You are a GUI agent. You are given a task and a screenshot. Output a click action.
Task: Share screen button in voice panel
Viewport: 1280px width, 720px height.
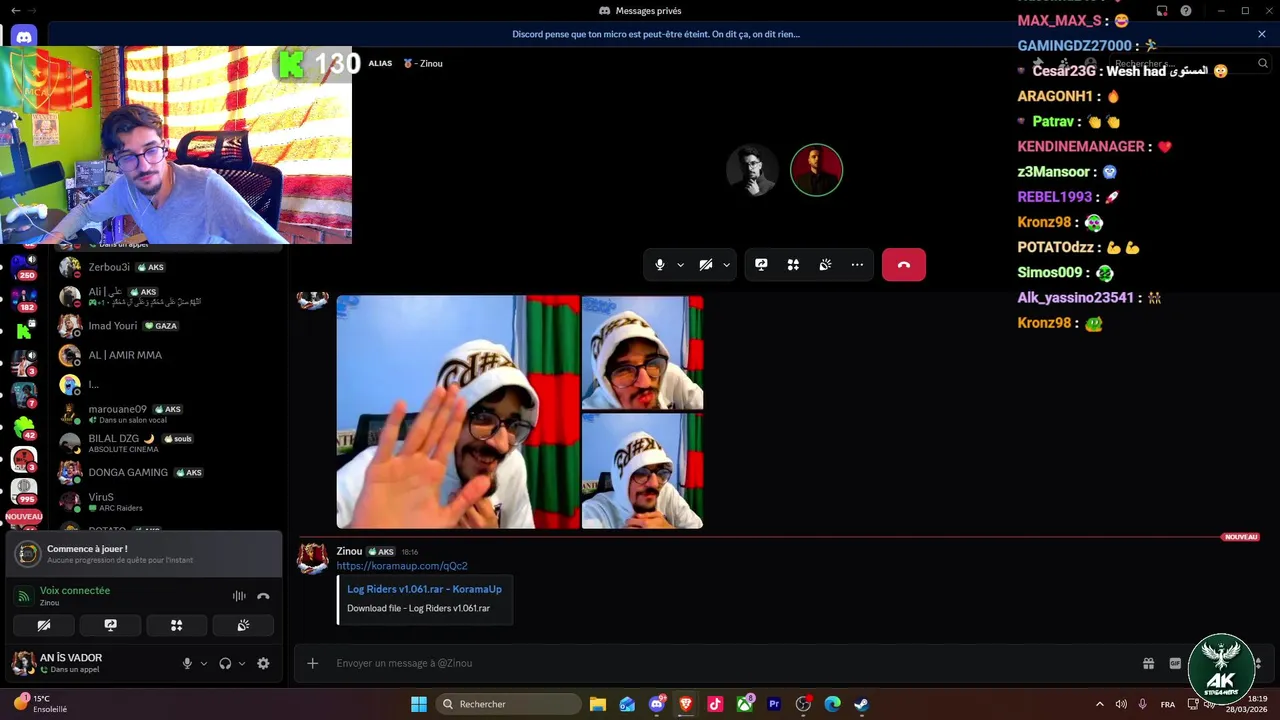click(x=110, y=625)
